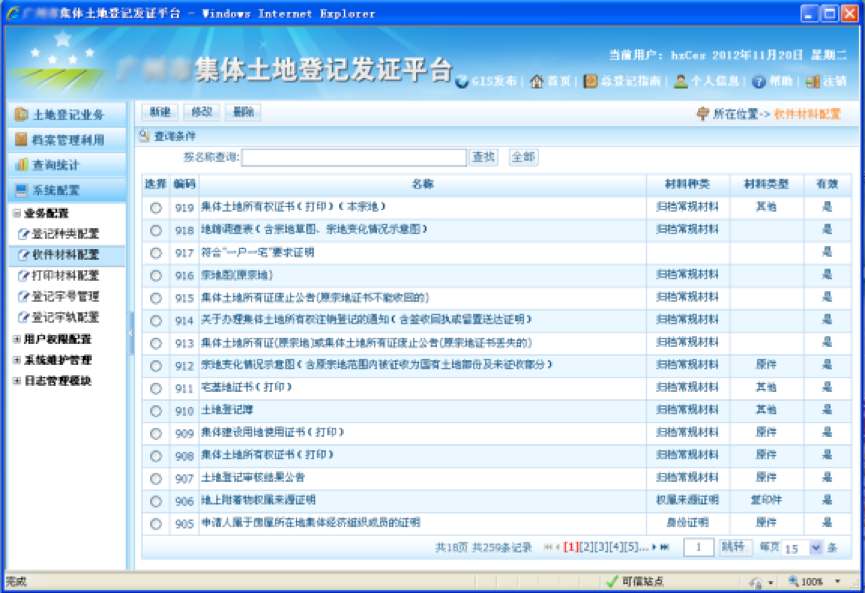
Task: Click the 查找 search button
Action: (x=484, y=157)
